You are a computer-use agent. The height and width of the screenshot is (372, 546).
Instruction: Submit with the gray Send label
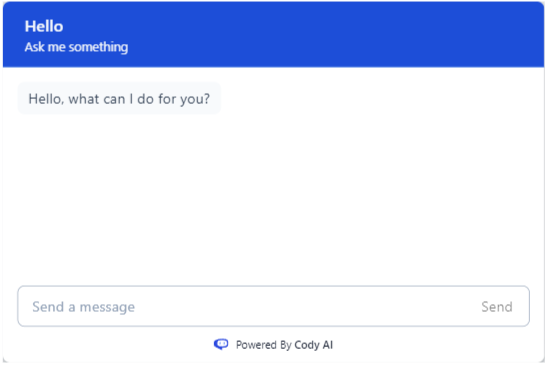point(497,307)
